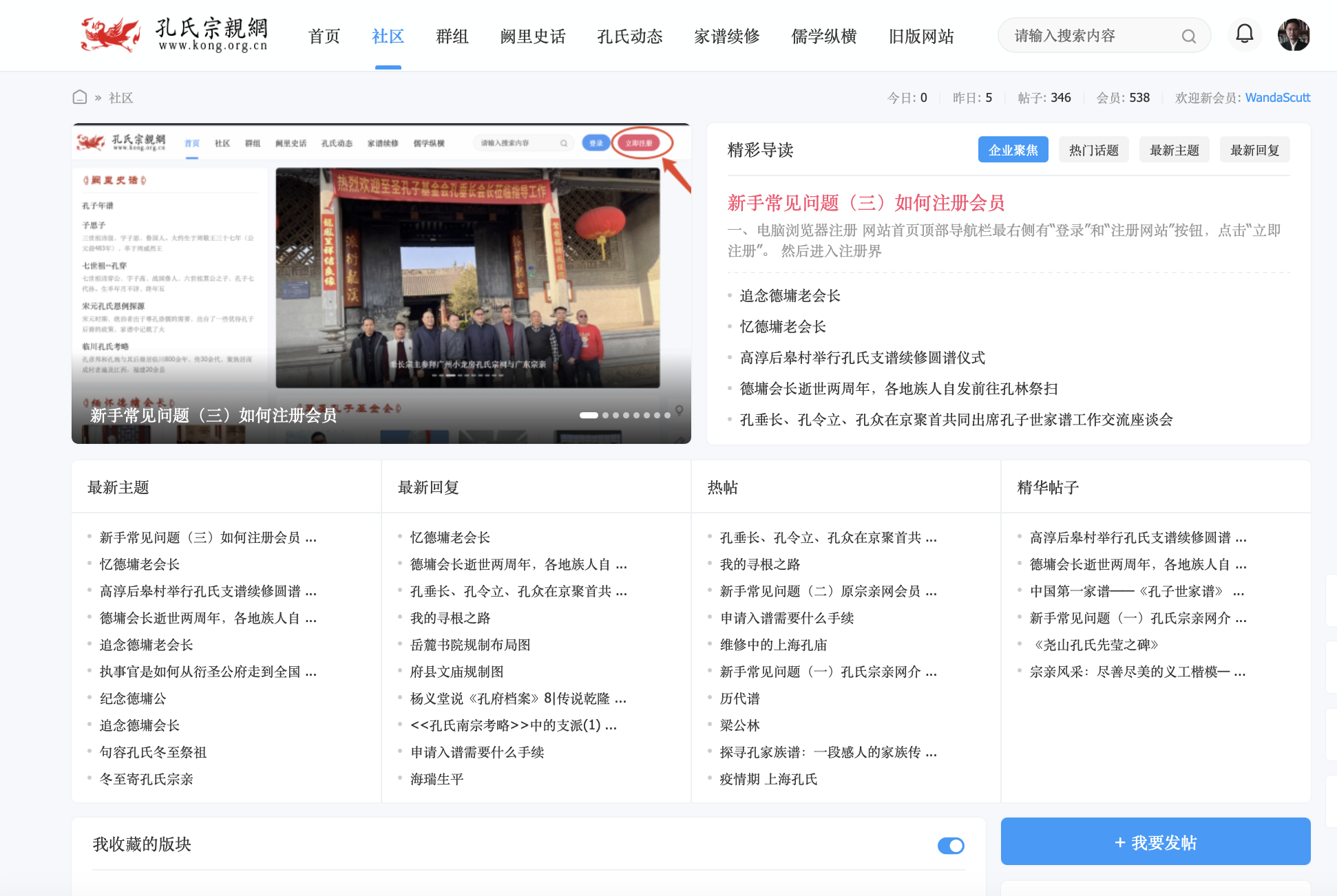The image size is (1337, 896).
Task: Open 历代谱 hot post
Action: coord(739,698)
